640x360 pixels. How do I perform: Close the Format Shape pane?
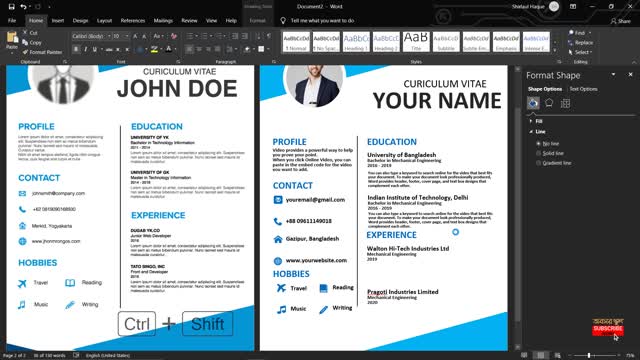(630, 75)
